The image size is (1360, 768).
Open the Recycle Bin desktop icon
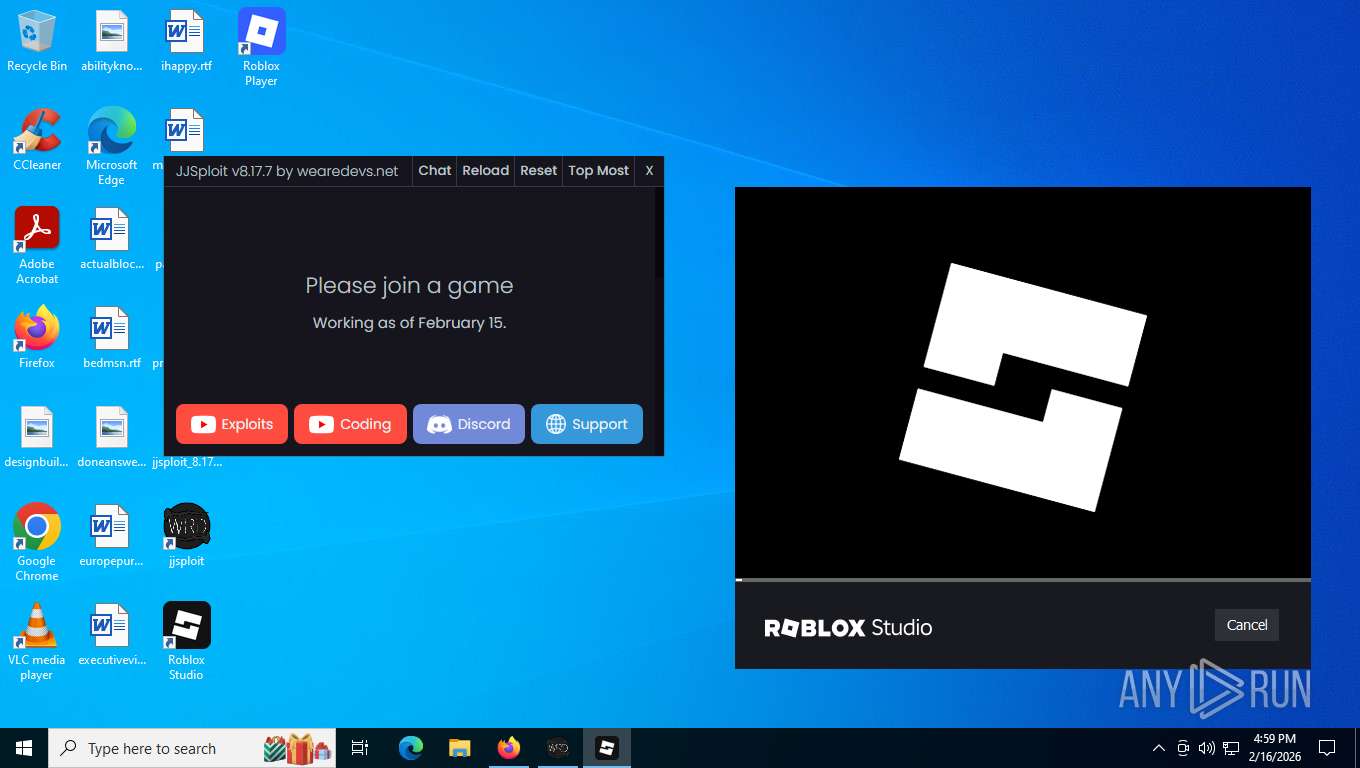pyautogui.click(x=37, y=42)
